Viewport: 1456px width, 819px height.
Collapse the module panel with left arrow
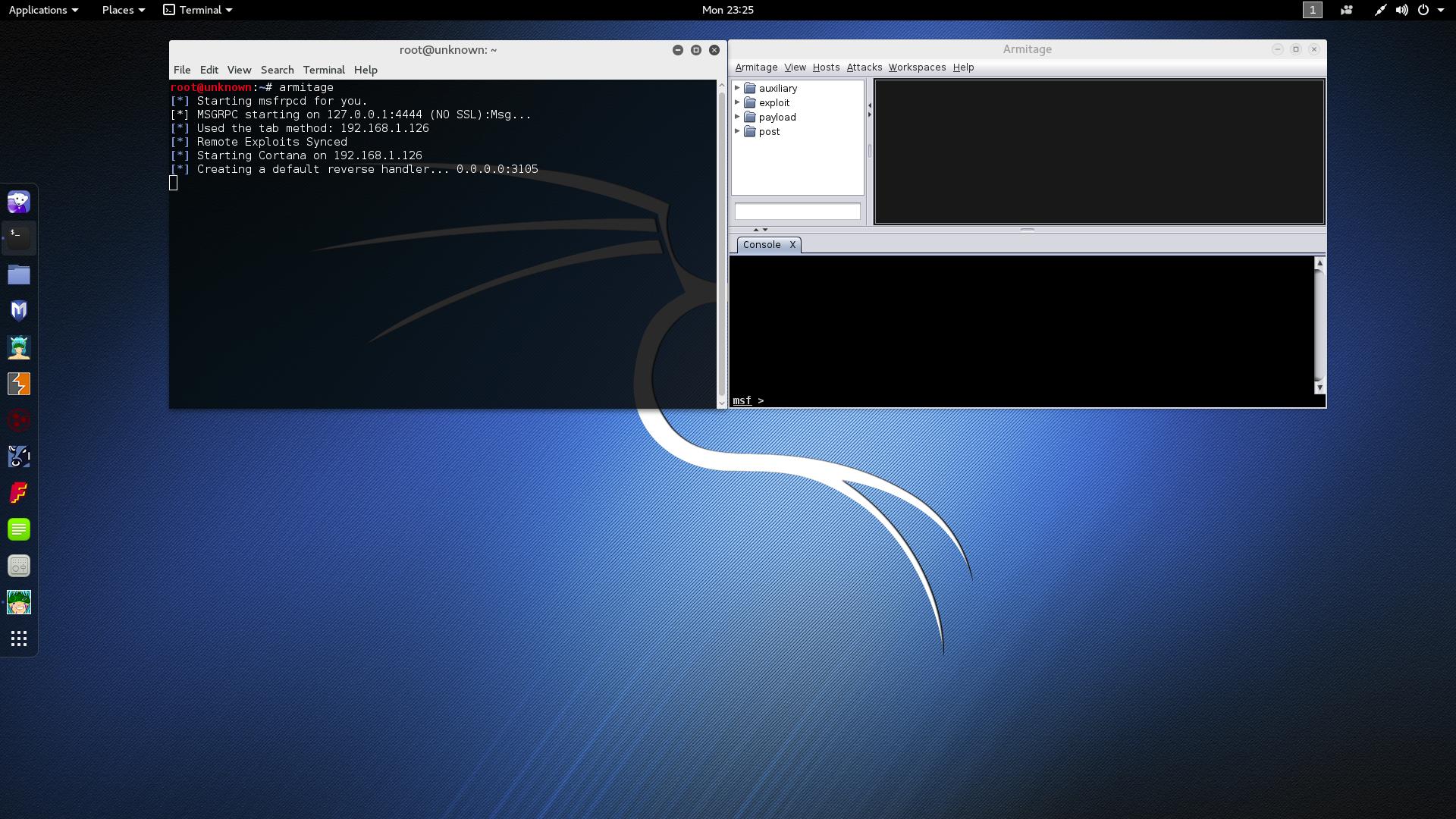(x=870, y=105)
